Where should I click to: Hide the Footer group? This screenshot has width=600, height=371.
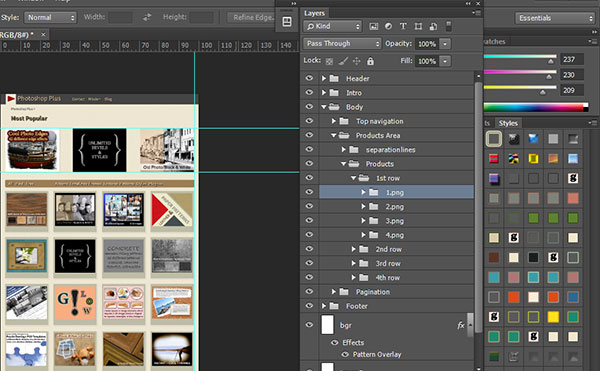309,306
